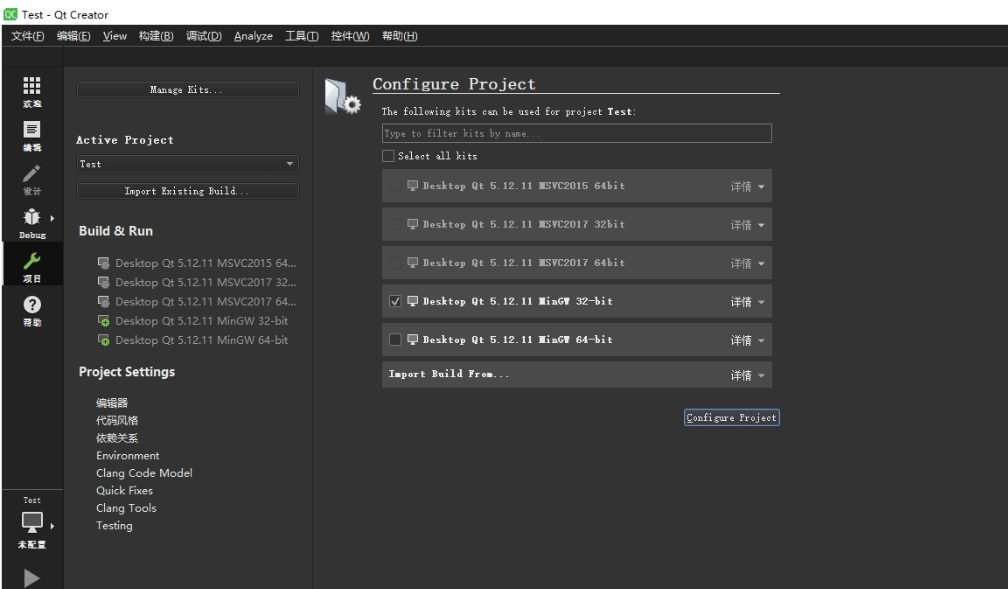
Task: Check the MSVC2015 64bit kit checkbox
Action: (x=395, y=185)
